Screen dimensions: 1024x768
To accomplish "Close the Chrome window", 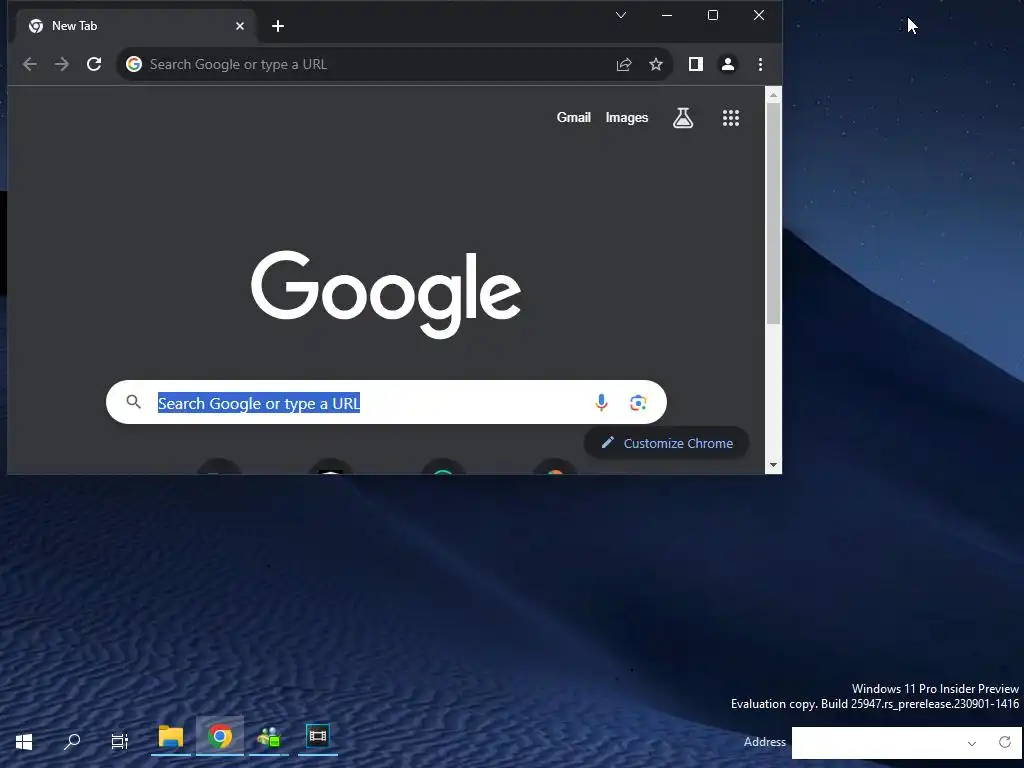I will [x=759, y=15].
